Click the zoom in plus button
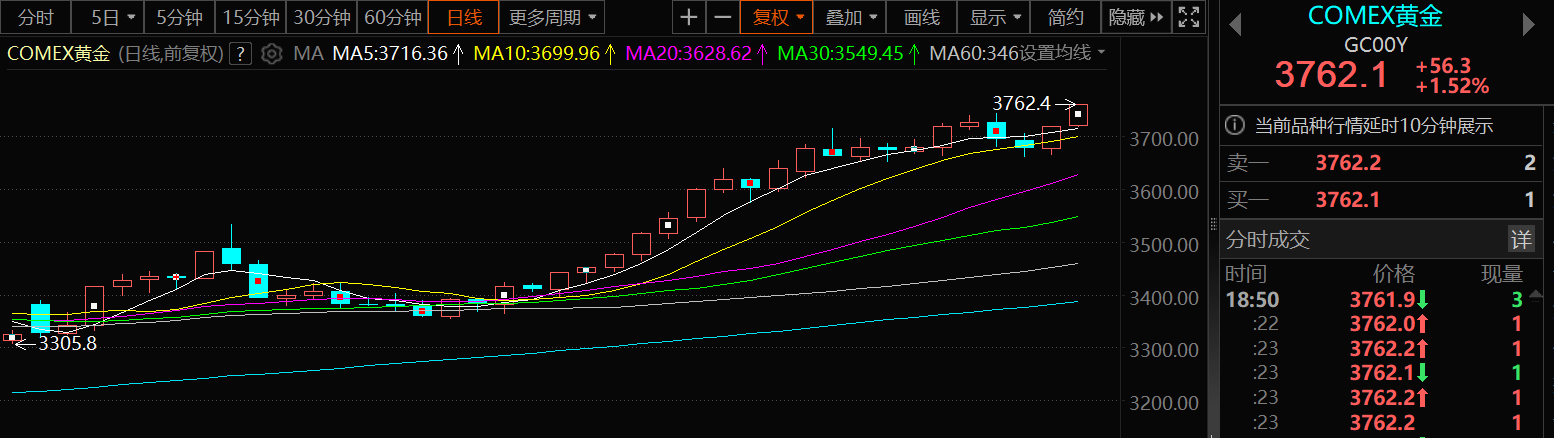The height and width of the screenshot is (438, 1554). 689,18
